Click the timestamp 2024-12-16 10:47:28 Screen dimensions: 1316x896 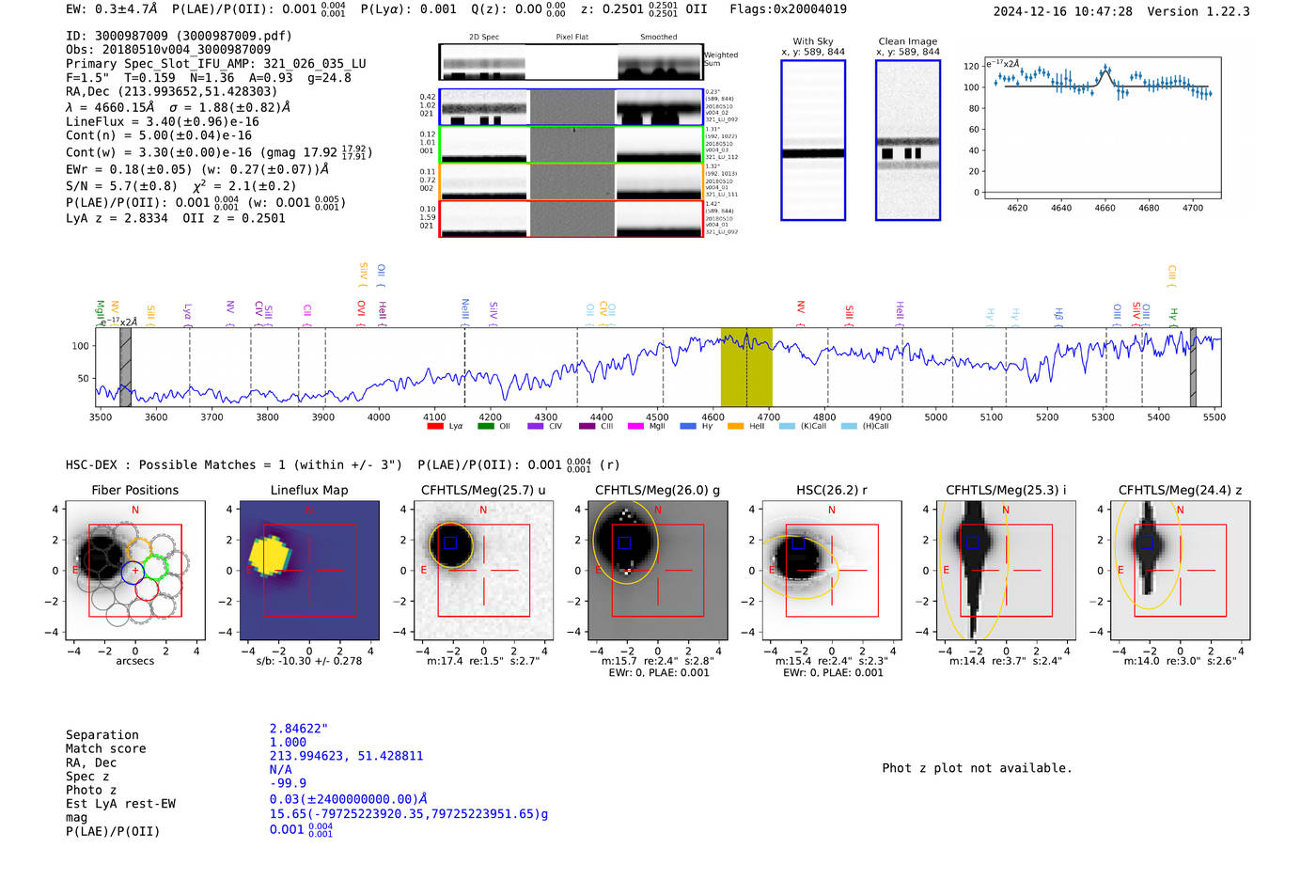pyautogui.click(x=1062, y=11)
